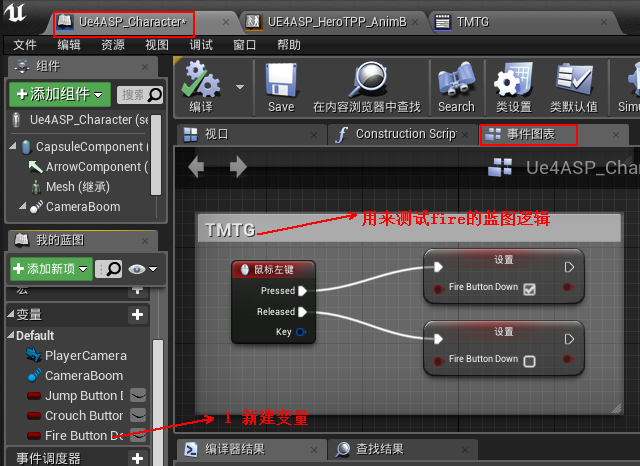Click the Pressed execution pin
The height and width of the screenshot is (466, 640).
tap(302, 291)
